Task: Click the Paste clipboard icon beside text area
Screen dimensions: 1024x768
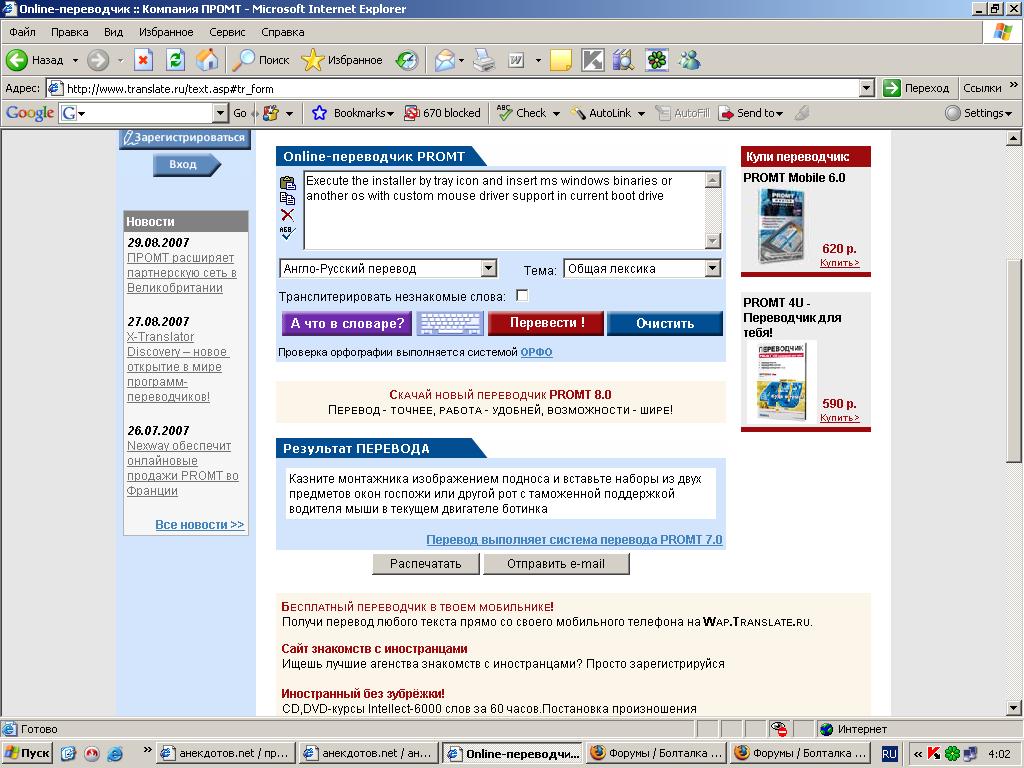Action: (287, 183)
